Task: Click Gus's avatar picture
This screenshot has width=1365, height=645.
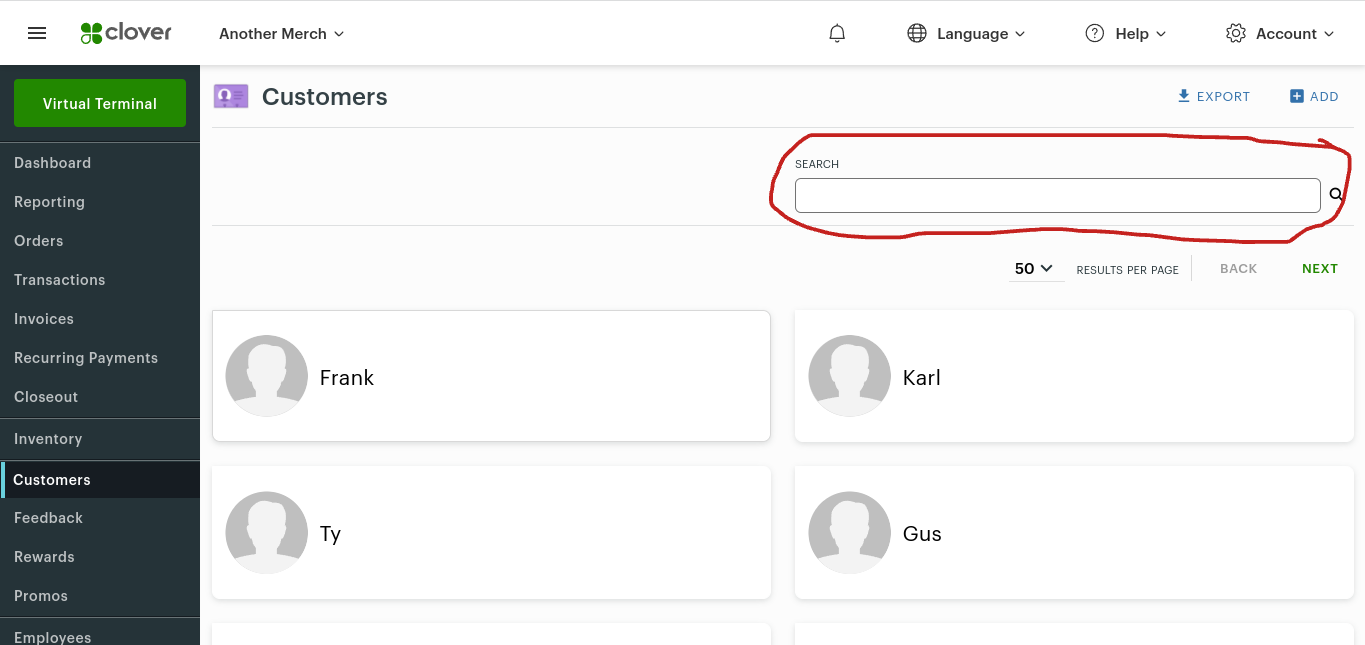Action: 849,532
